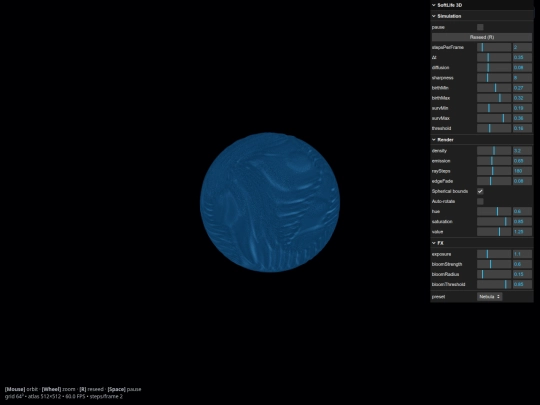Click the saturation value field

point(522,222)
